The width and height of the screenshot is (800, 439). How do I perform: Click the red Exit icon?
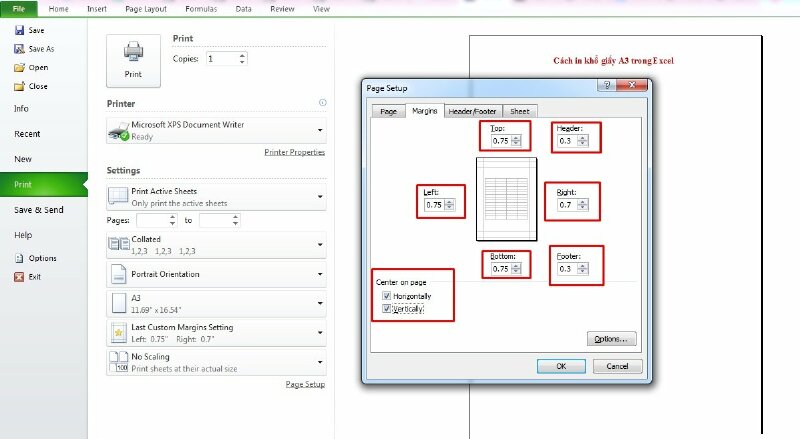pyautogui.click(x=19, y=277)
